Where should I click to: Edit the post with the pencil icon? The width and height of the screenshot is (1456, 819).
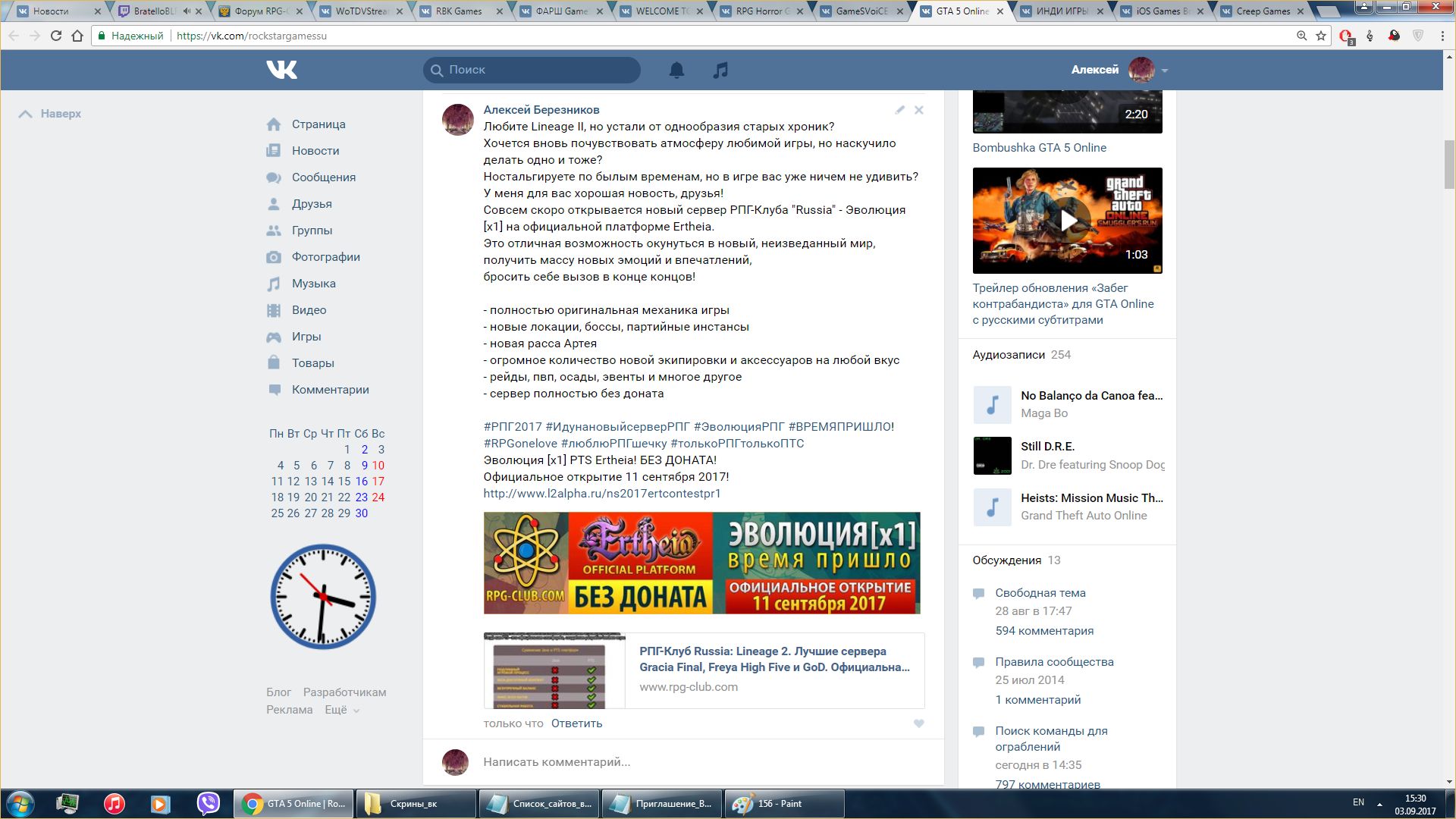click(899, 110)
